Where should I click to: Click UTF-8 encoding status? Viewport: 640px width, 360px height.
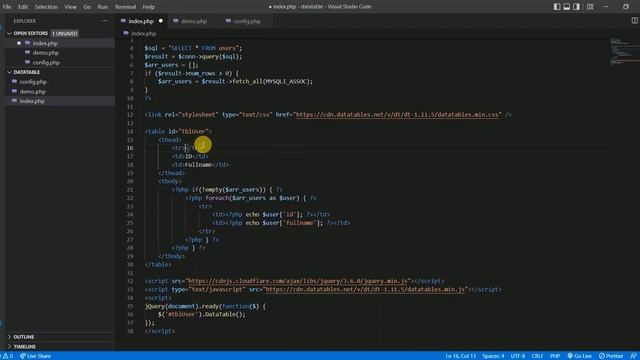[x=518, y=356]
